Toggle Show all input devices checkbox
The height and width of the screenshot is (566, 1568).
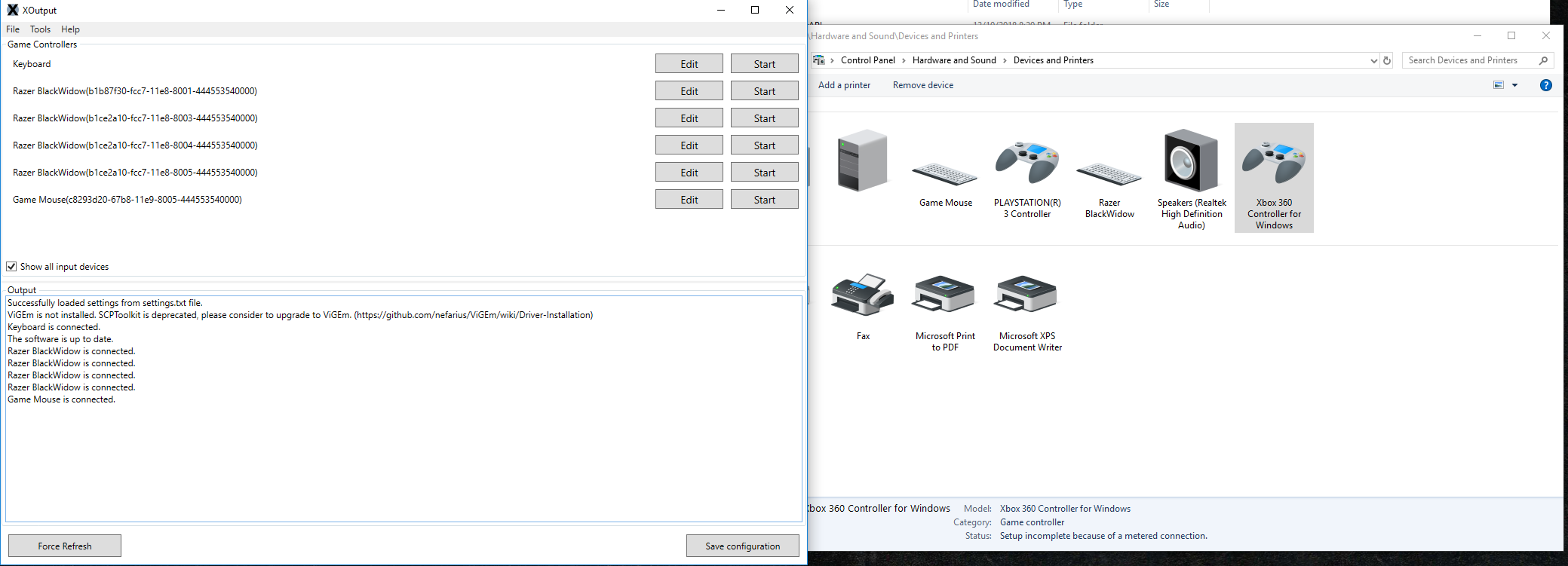(x=11, y=267)
